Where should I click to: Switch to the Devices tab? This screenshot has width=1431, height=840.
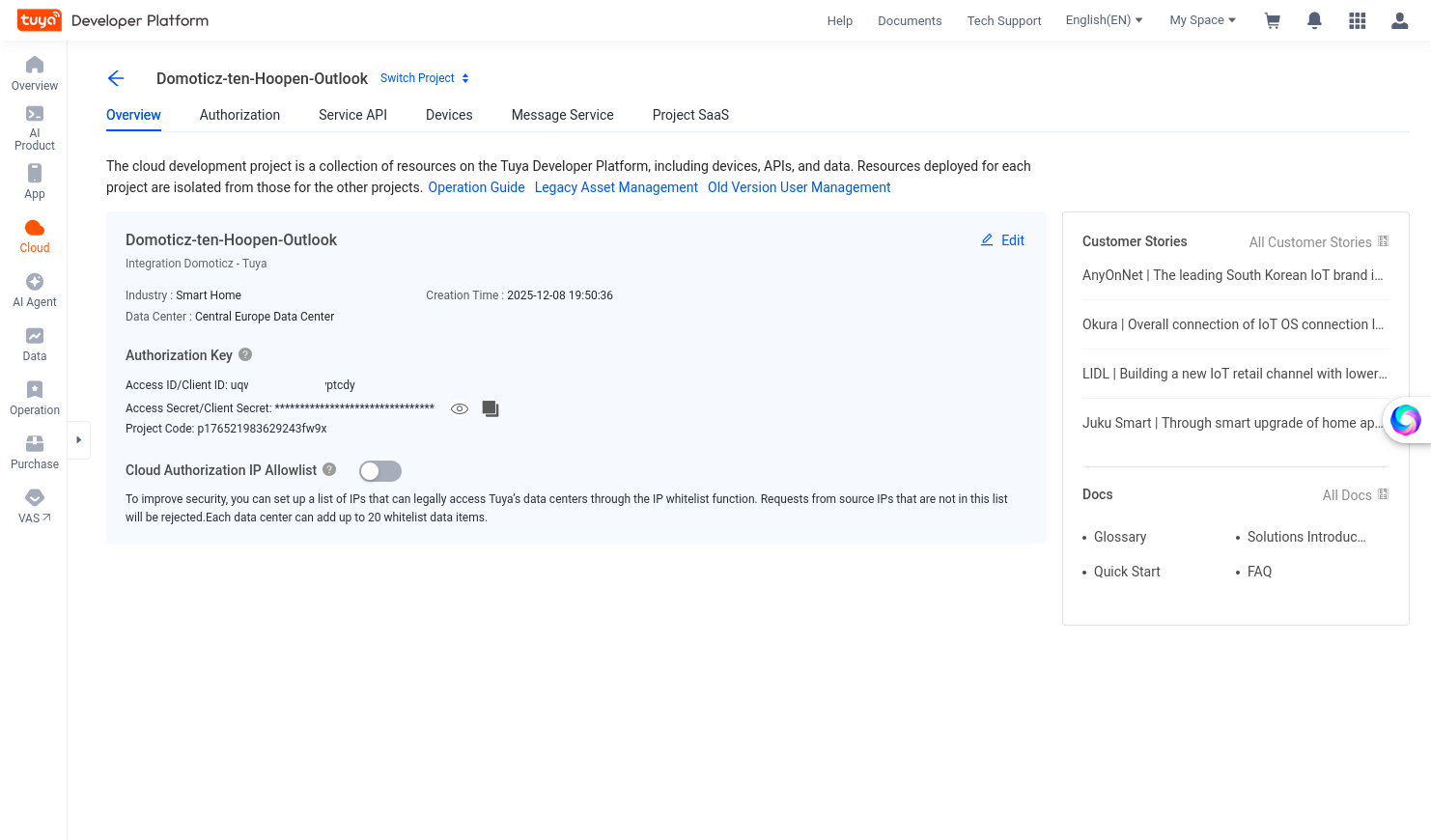tap(449, 115)
